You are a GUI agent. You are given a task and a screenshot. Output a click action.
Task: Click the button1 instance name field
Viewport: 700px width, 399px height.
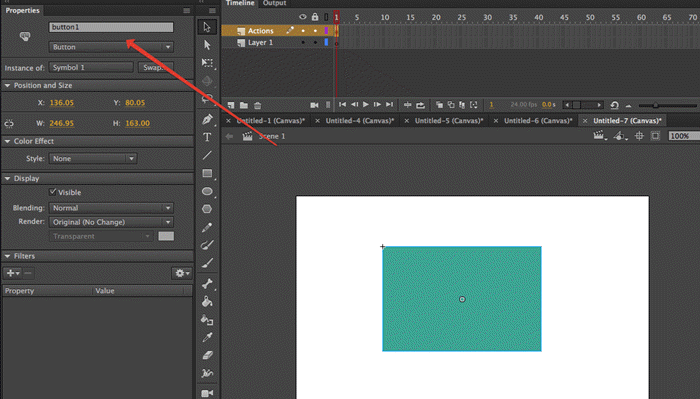tap(111, 27)
